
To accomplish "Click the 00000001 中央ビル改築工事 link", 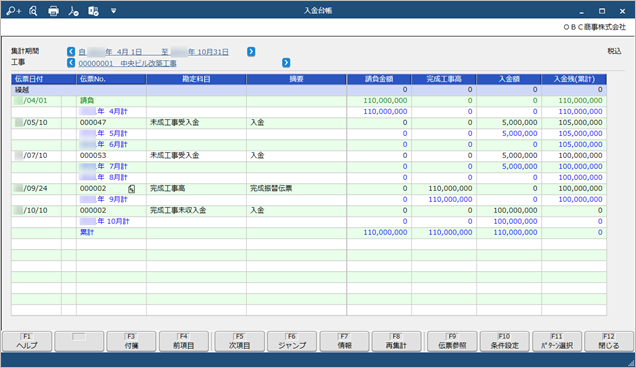I will pos(127,63).
